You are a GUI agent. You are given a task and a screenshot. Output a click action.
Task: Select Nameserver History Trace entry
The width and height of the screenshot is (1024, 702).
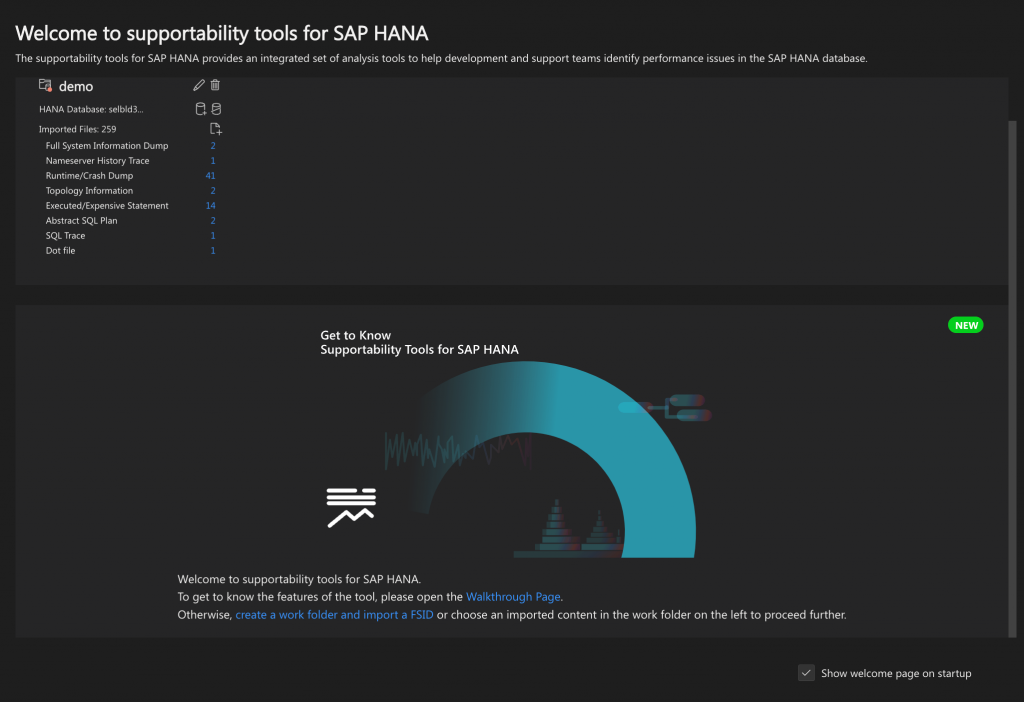click(x=97, y=161)
